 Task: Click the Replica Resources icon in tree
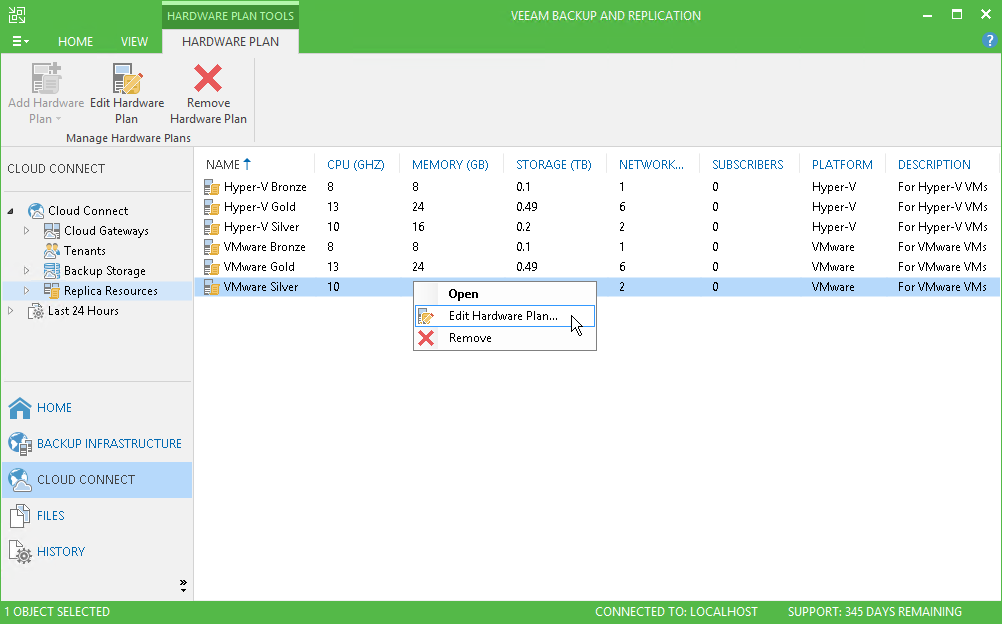pyautogui.click(x=52, y=290)
